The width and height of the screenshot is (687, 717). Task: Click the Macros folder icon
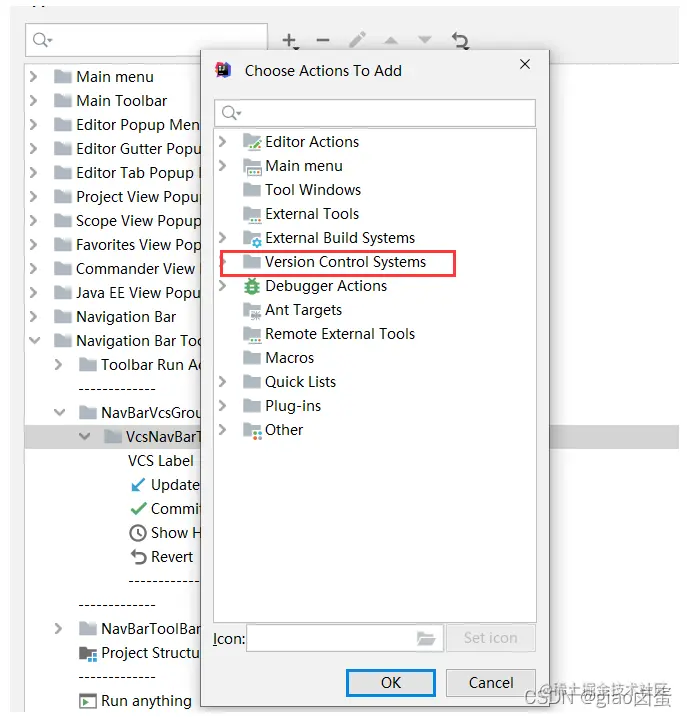(252, 358)
